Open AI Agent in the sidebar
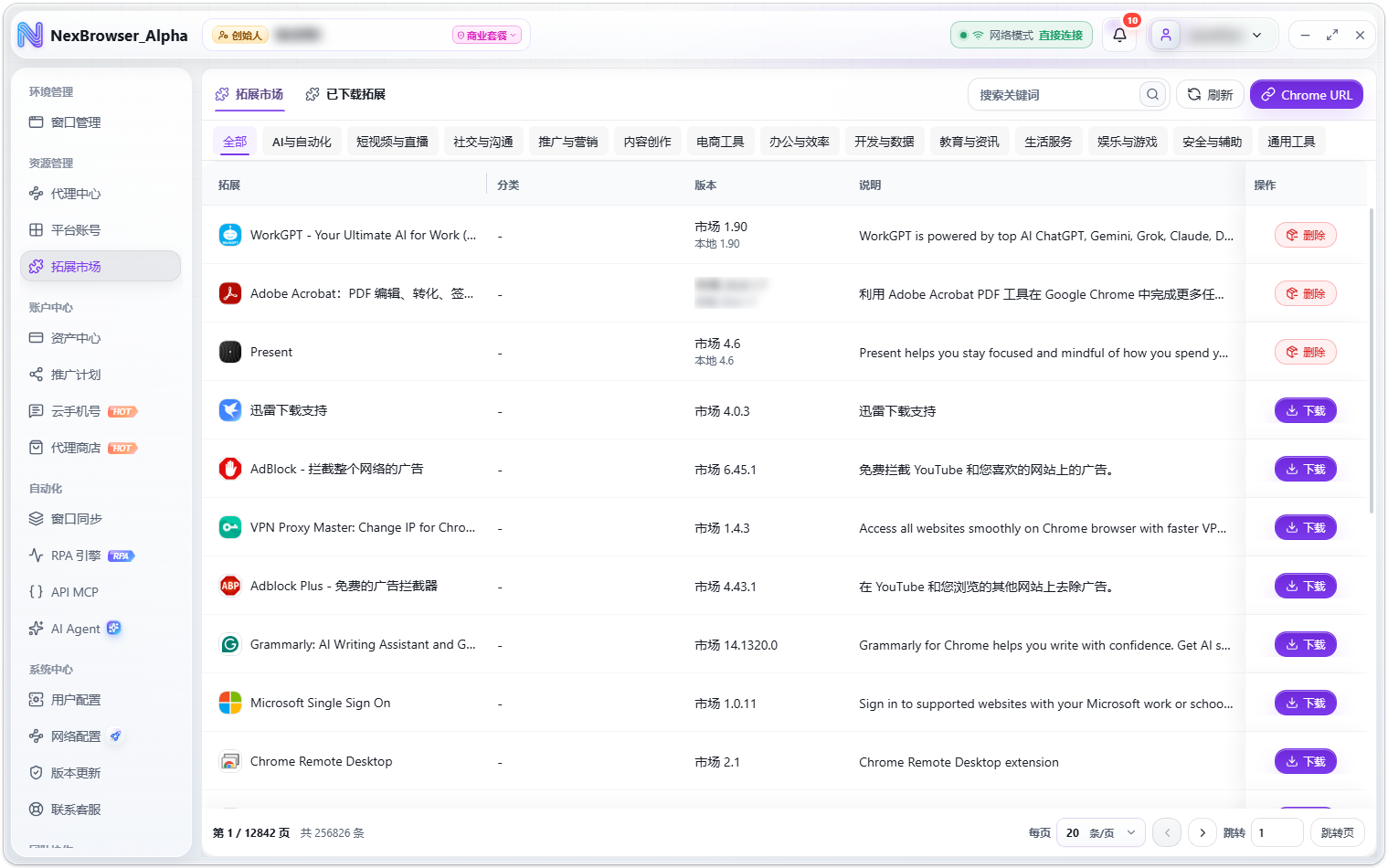Image resolution: width=1388 pixels, height=868 pixels. click(x=101, y=629)
